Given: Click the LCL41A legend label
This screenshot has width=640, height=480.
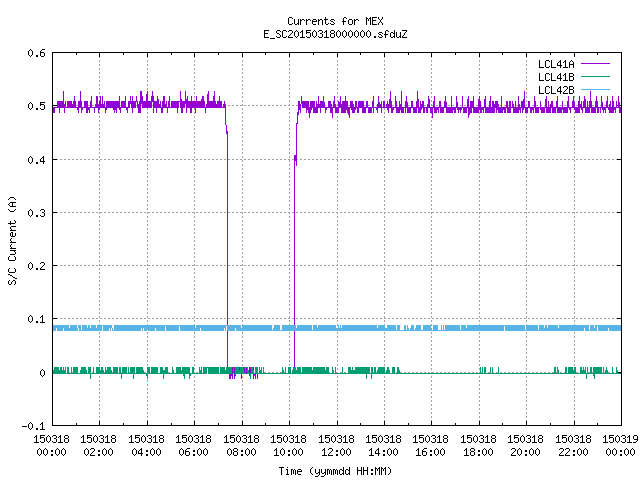Looking at the screenshot, I should click(556, 64).
